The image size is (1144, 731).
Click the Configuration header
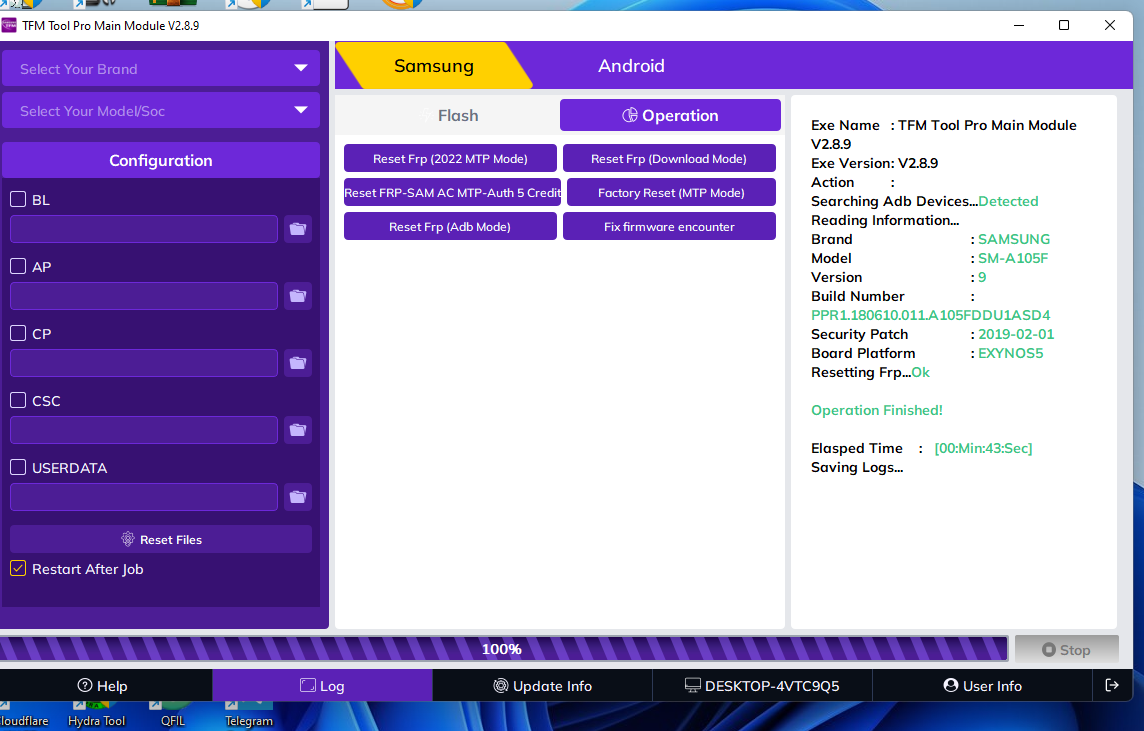161,160
